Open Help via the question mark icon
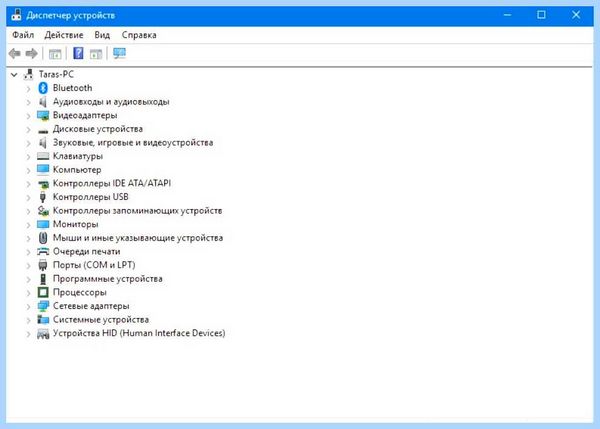This screenshot has height=429, width=600. tap(78, 53)
